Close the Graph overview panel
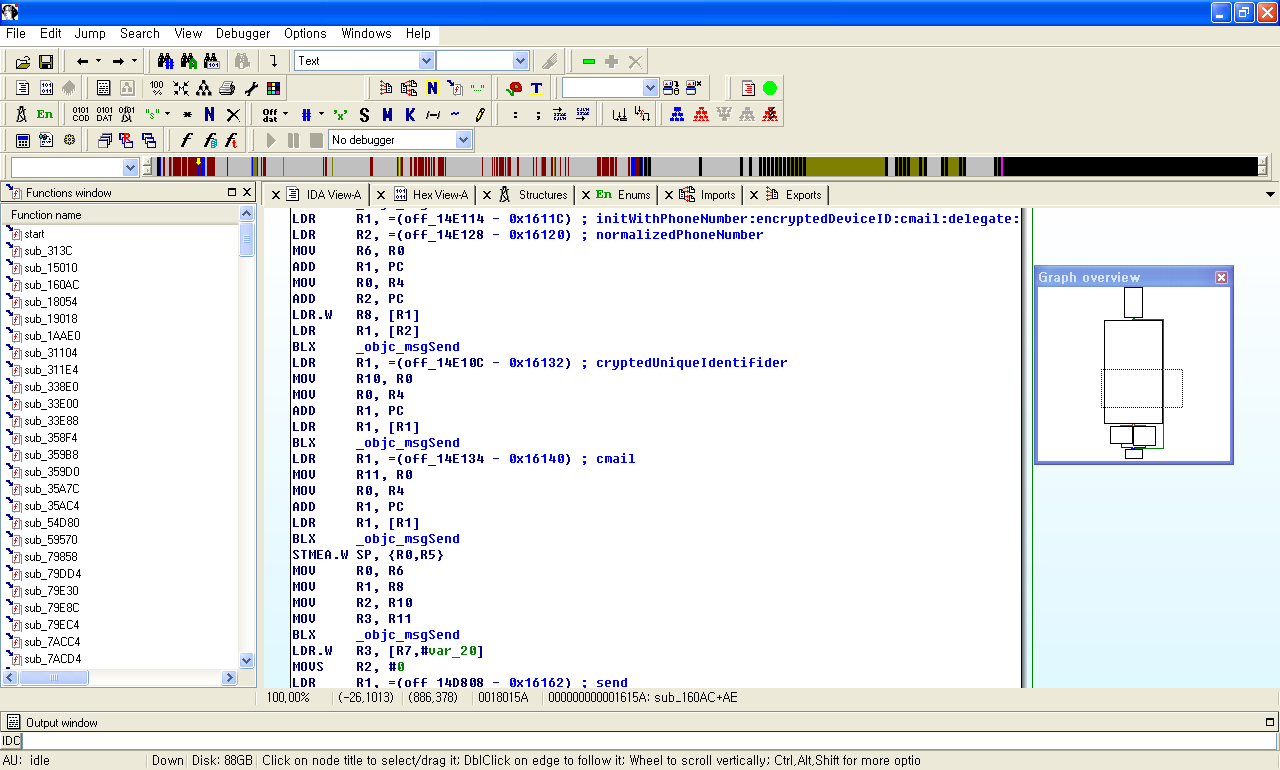 coord(1221,277)
